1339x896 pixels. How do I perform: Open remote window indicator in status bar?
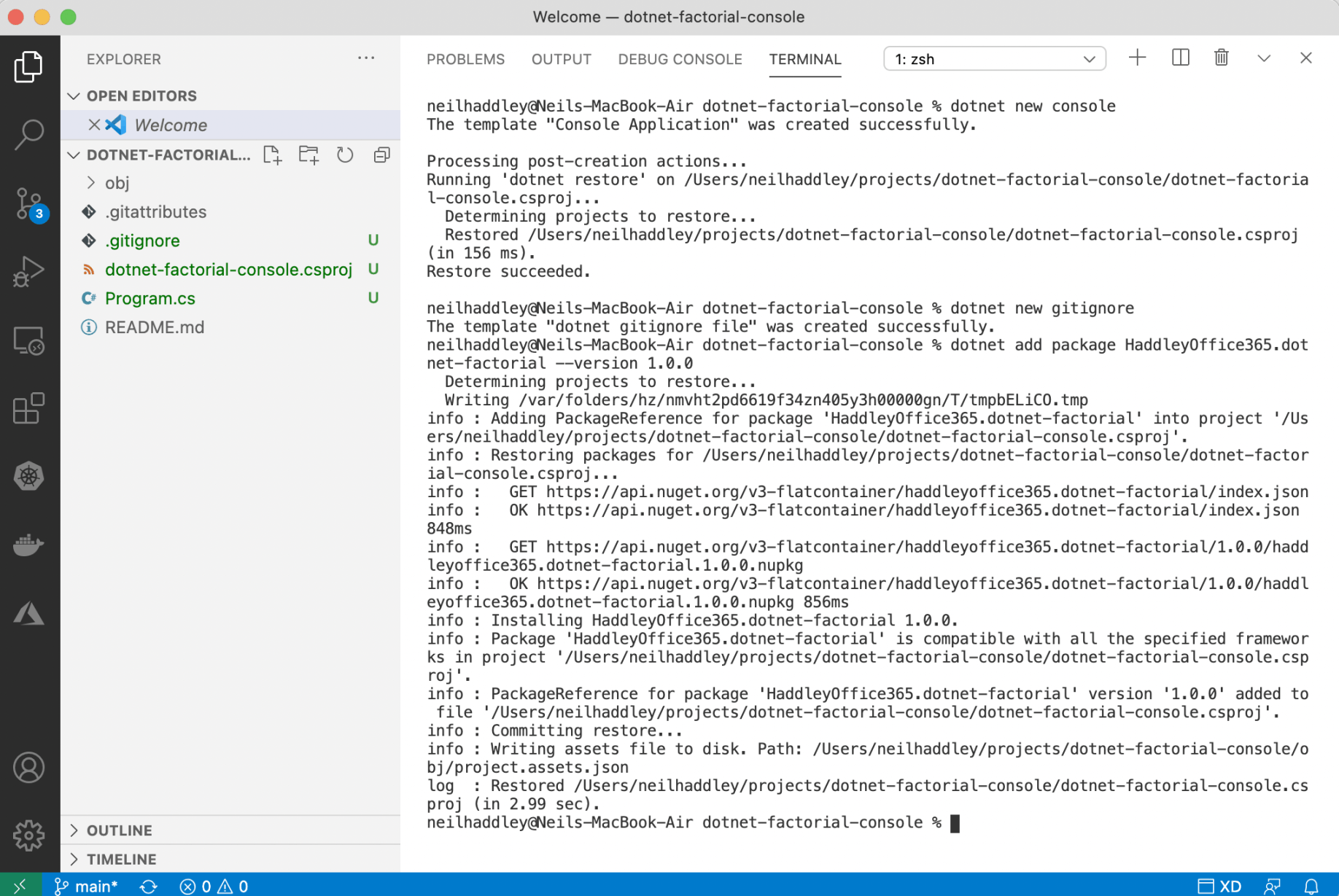pyautogui.click(x=20, y=885)
